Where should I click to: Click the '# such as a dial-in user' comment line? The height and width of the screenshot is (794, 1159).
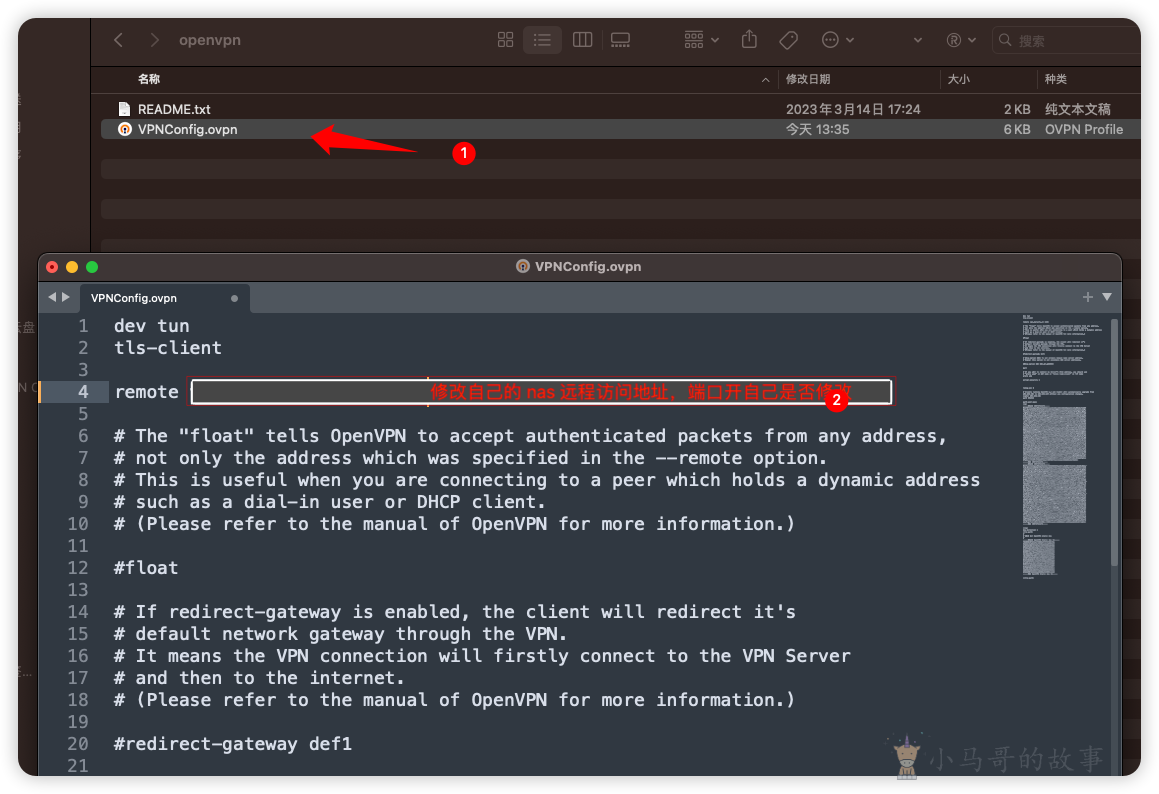tap(330, 502)
